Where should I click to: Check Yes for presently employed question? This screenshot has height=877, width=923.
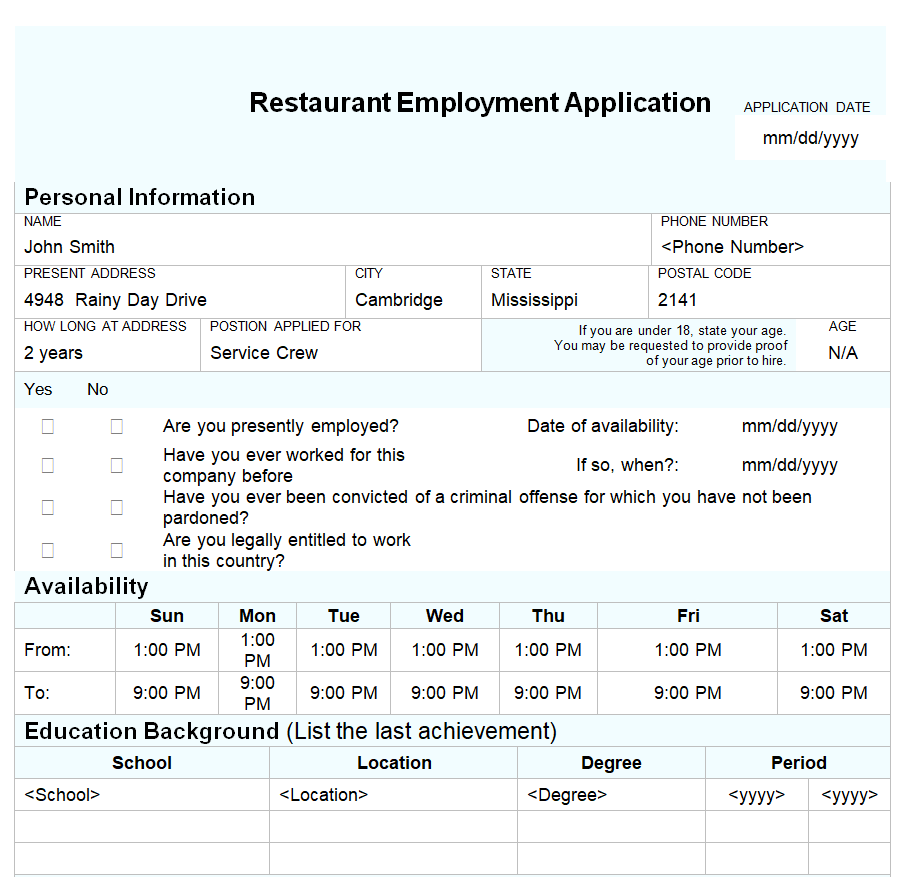47,427
